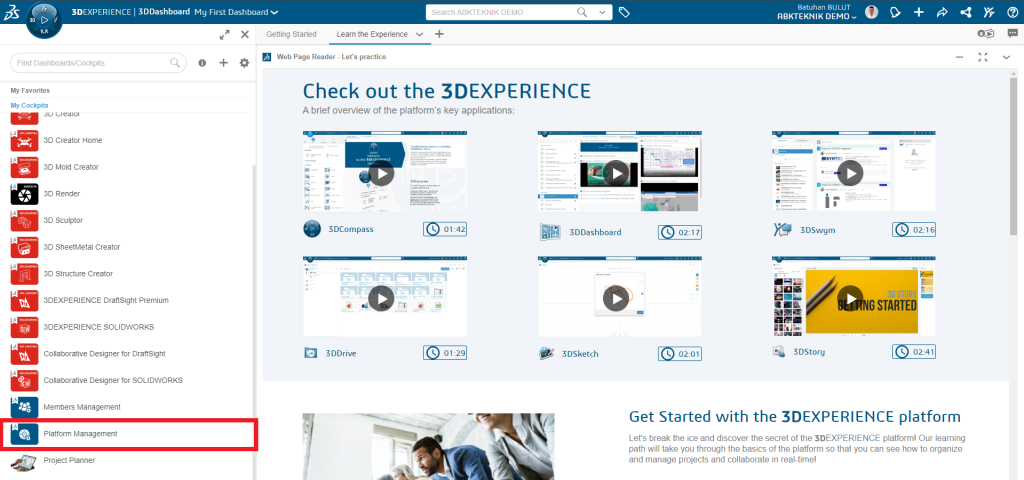Open the Share arrow icon in top bar
The height and width of the screenshot is (480, 1024).
click(x=941, y=12)
